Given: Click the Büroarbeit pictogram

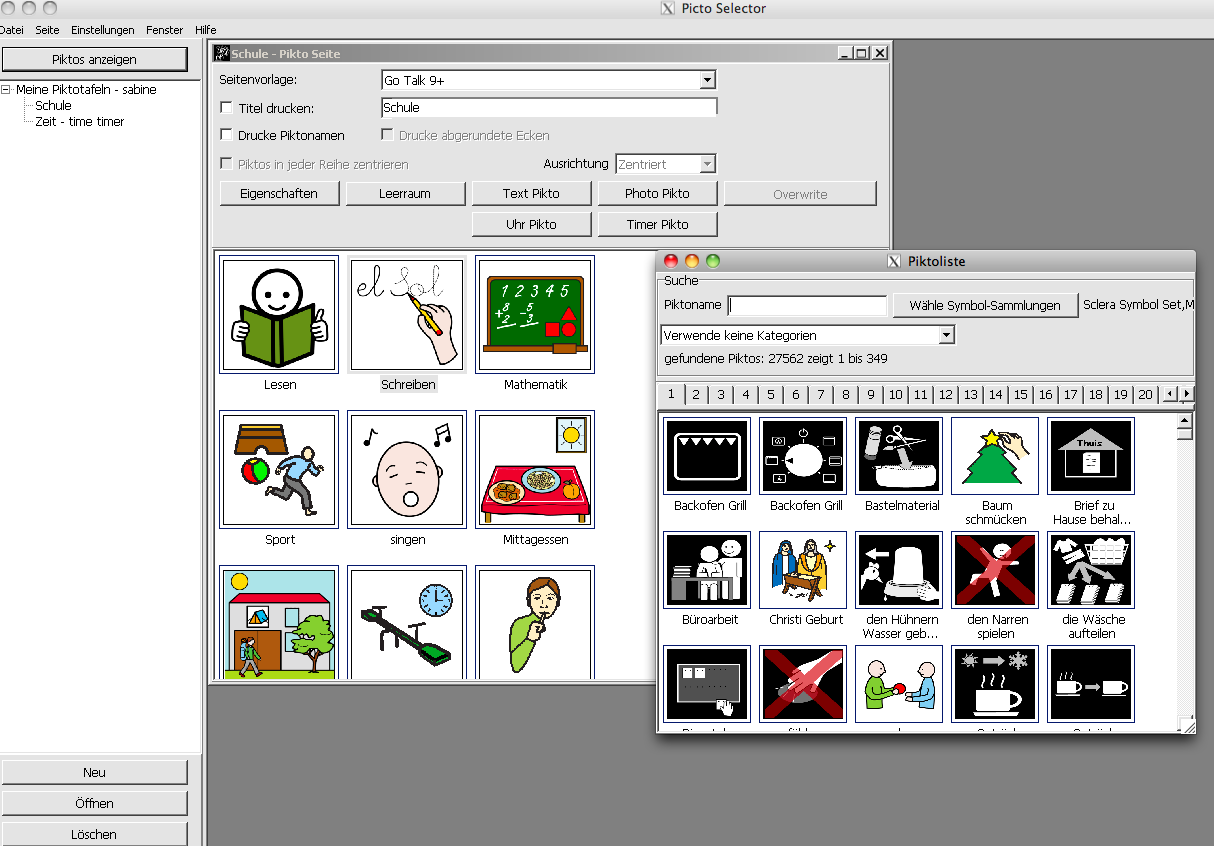Looking at the screenshot, I should (706, 570).
